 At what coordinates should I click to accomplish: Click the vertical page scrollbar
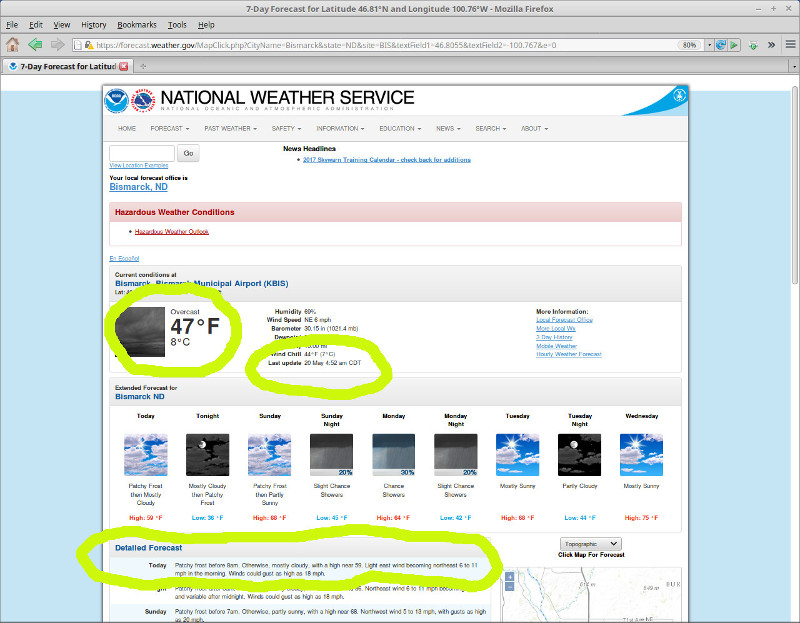pos(794,184)
